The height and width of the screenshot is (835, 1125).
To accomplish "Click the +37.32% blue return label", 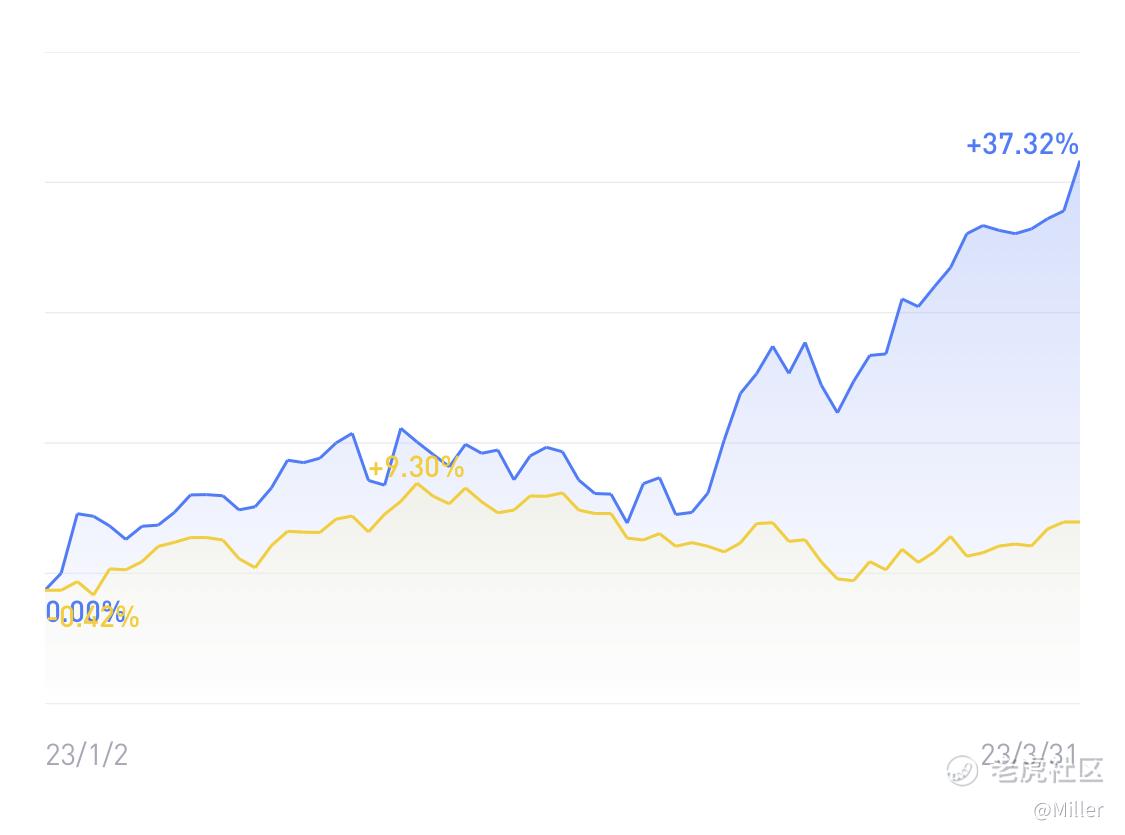I will (x=1022, y=144).
